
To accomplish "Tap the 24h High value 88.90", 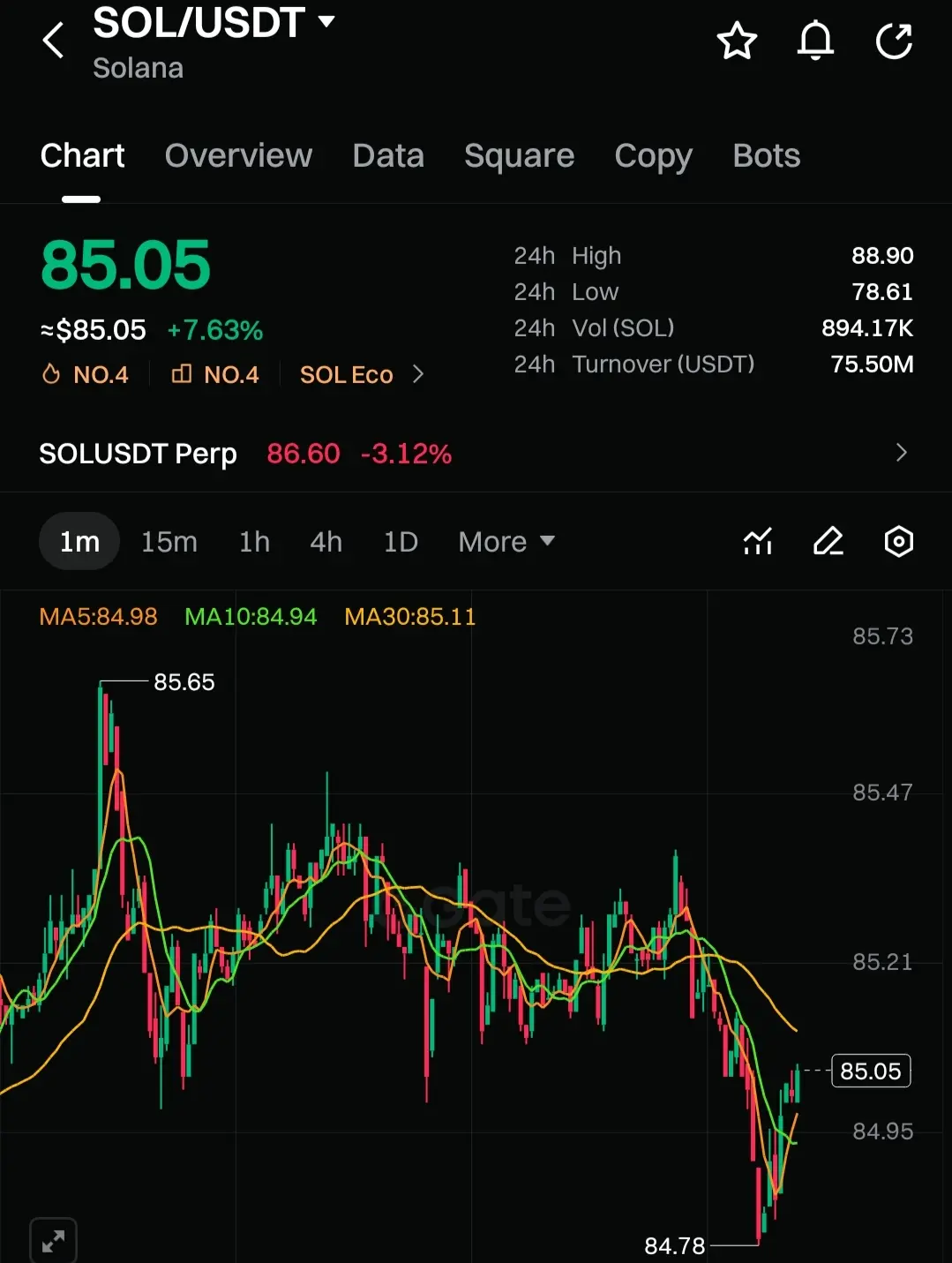I will coord(882,255).
